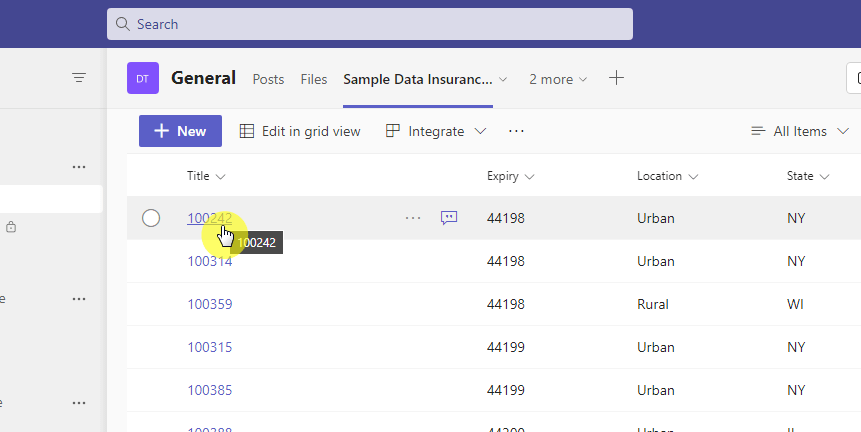Open the top sidebar item ellipsis menu

tap(79, 166)
